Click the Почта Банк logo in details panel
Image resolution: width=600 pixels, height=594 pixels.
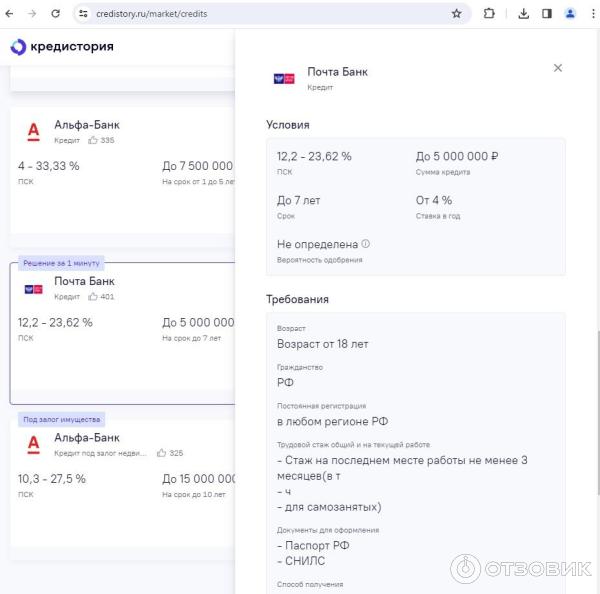click(x=284, y=79)
